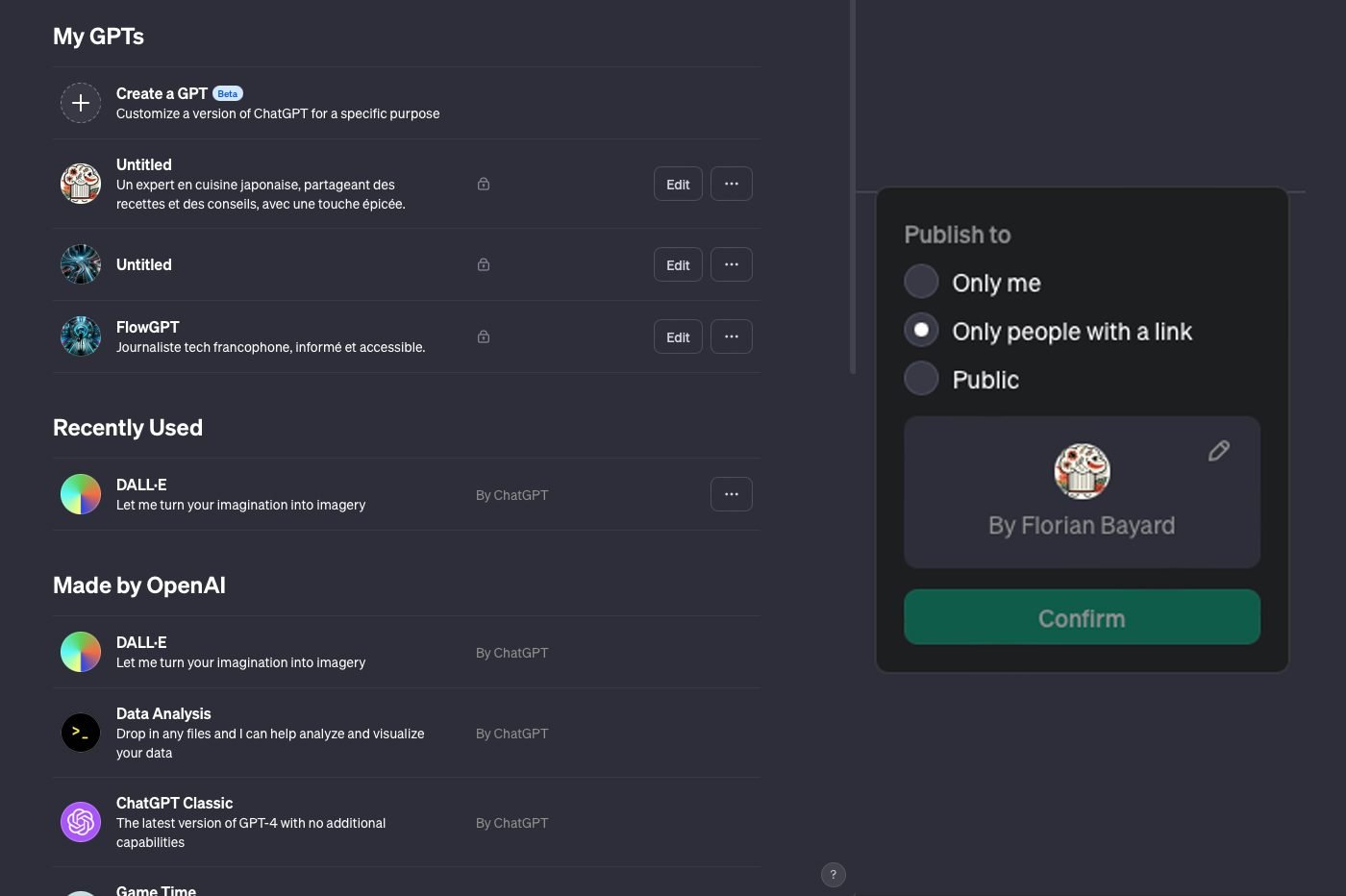Click 'Customize a version of ChatGPT' description
The height and width of the screenshot is (896, 1346).
pos(278,113)
